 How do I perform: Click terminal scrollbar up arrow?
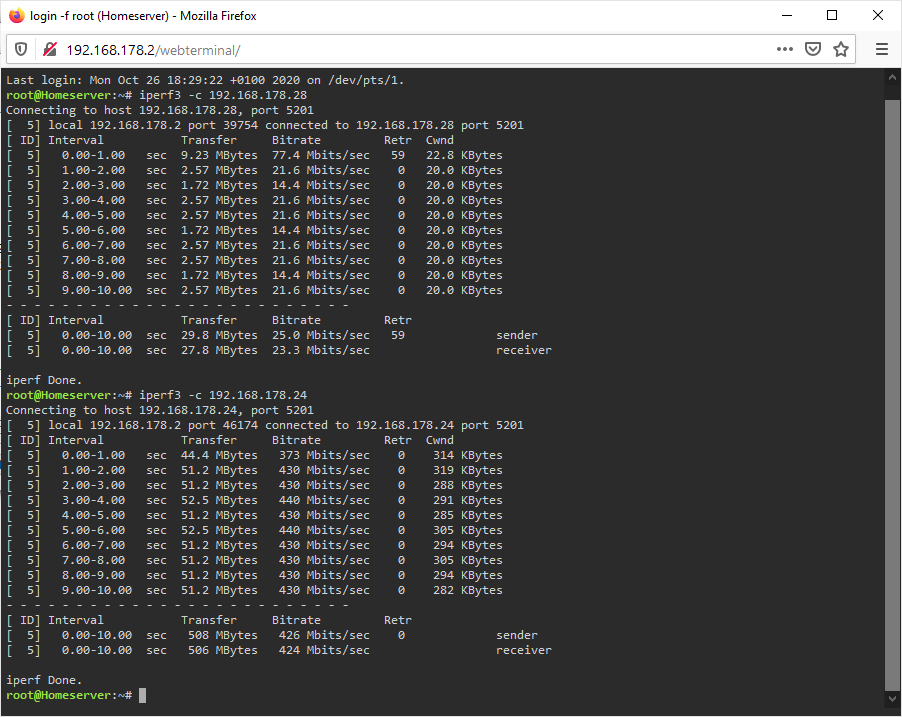(892, 77)
